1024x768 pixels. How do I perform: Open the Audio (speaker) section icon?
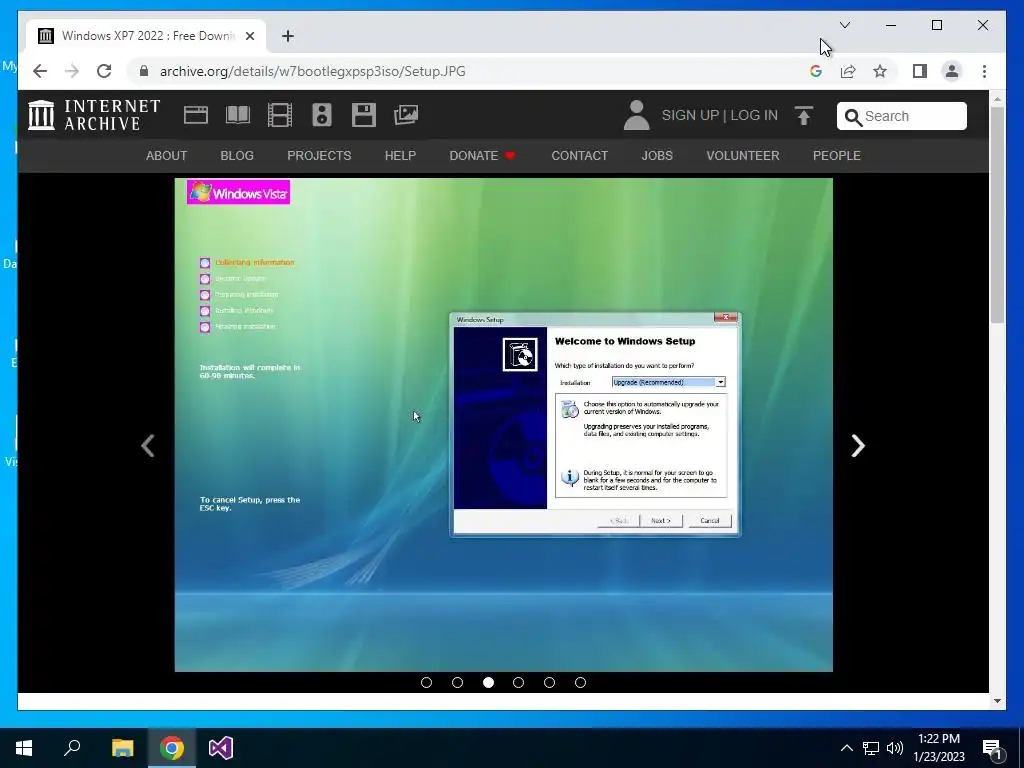pos(322,115)
